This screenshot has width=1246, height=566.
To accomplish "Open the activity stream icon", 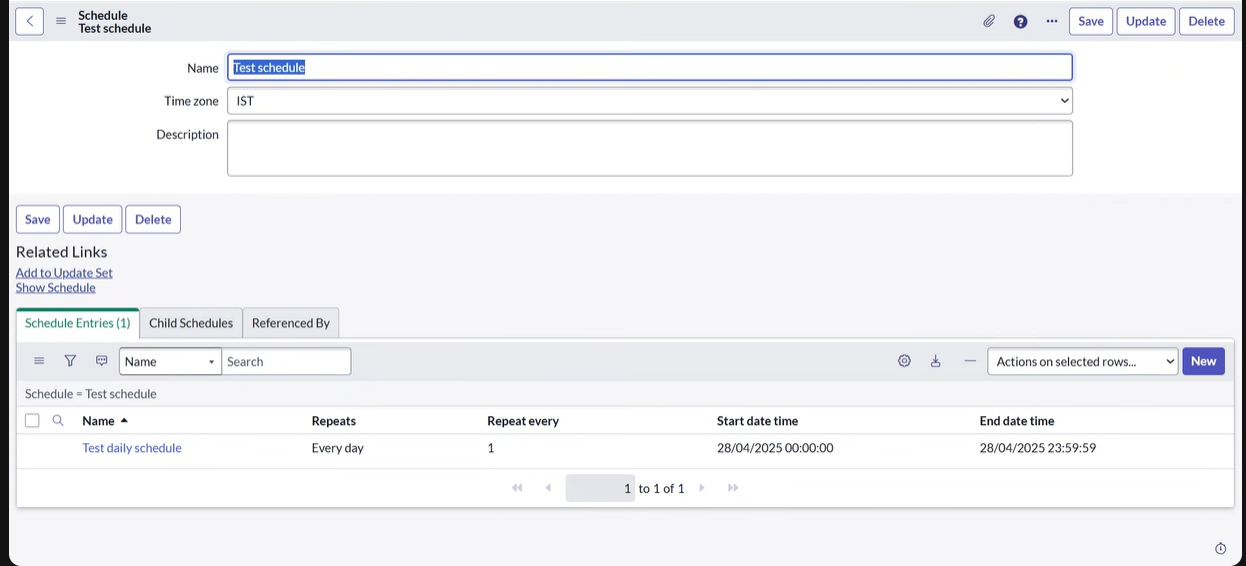I will [101, 361].
